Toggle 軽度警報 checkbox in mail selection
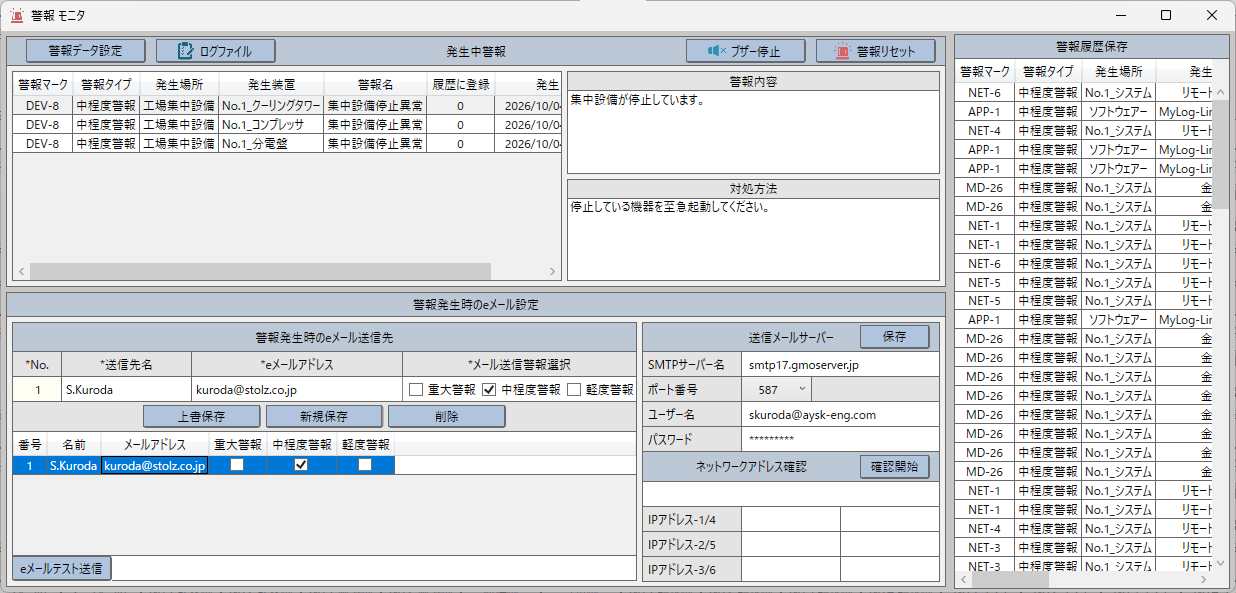Image resolution: width=1236 pixels, height=593 pixels. point(574,389)
